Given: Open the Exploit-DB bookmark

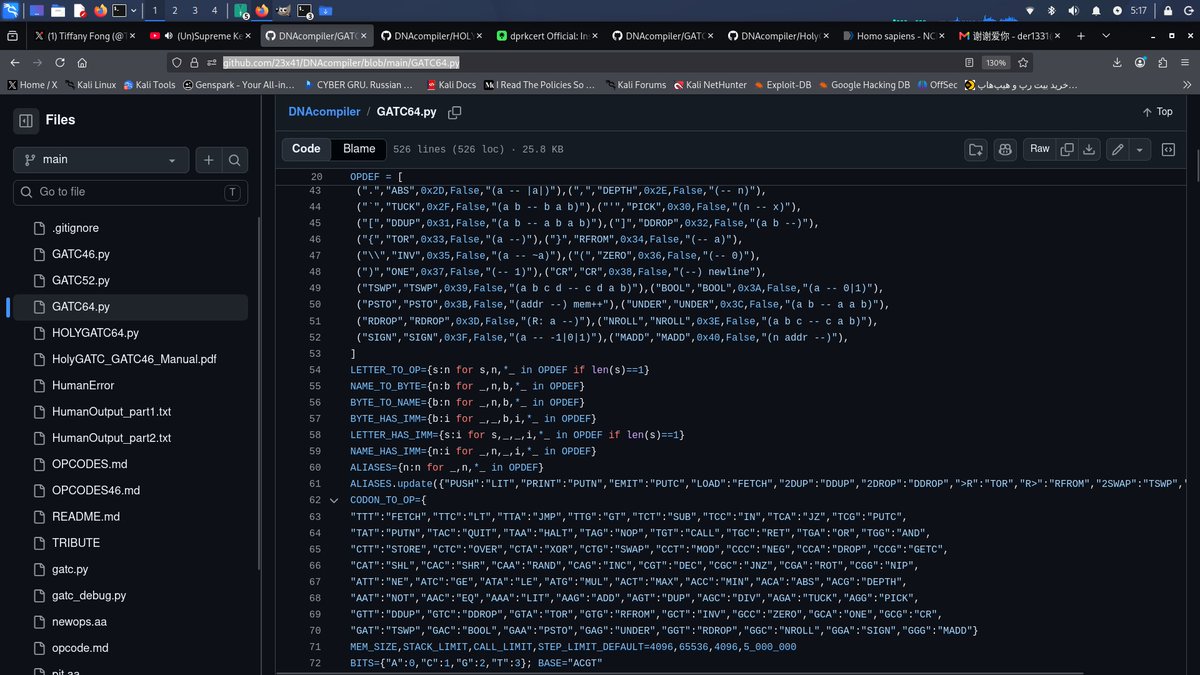Looking at the screenshot, I should 783,85.
